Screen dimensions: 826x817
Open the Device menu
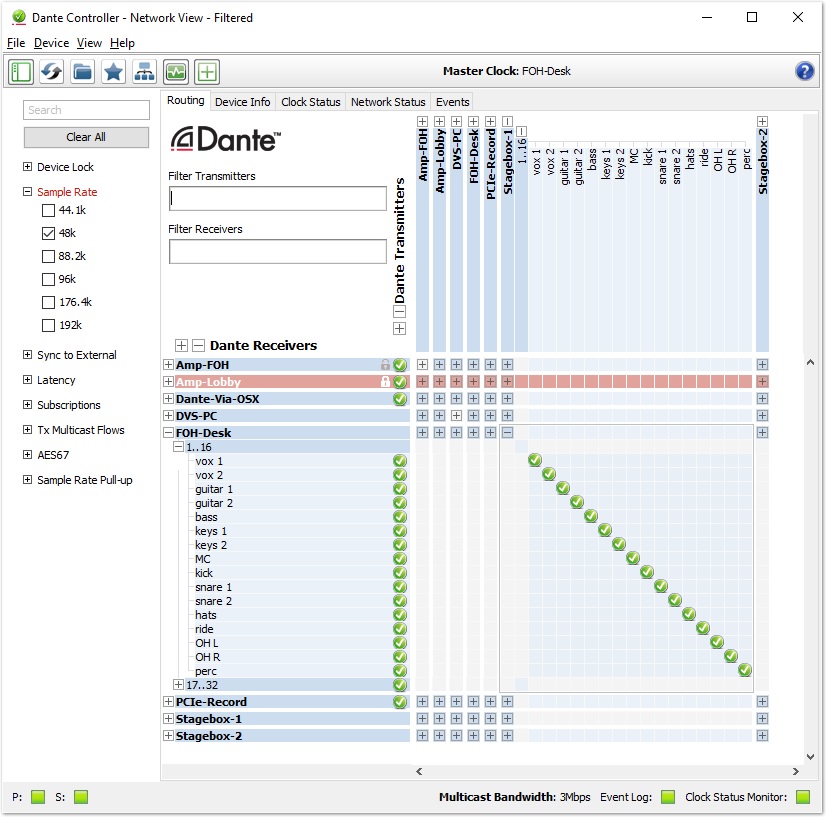[51, 43]
